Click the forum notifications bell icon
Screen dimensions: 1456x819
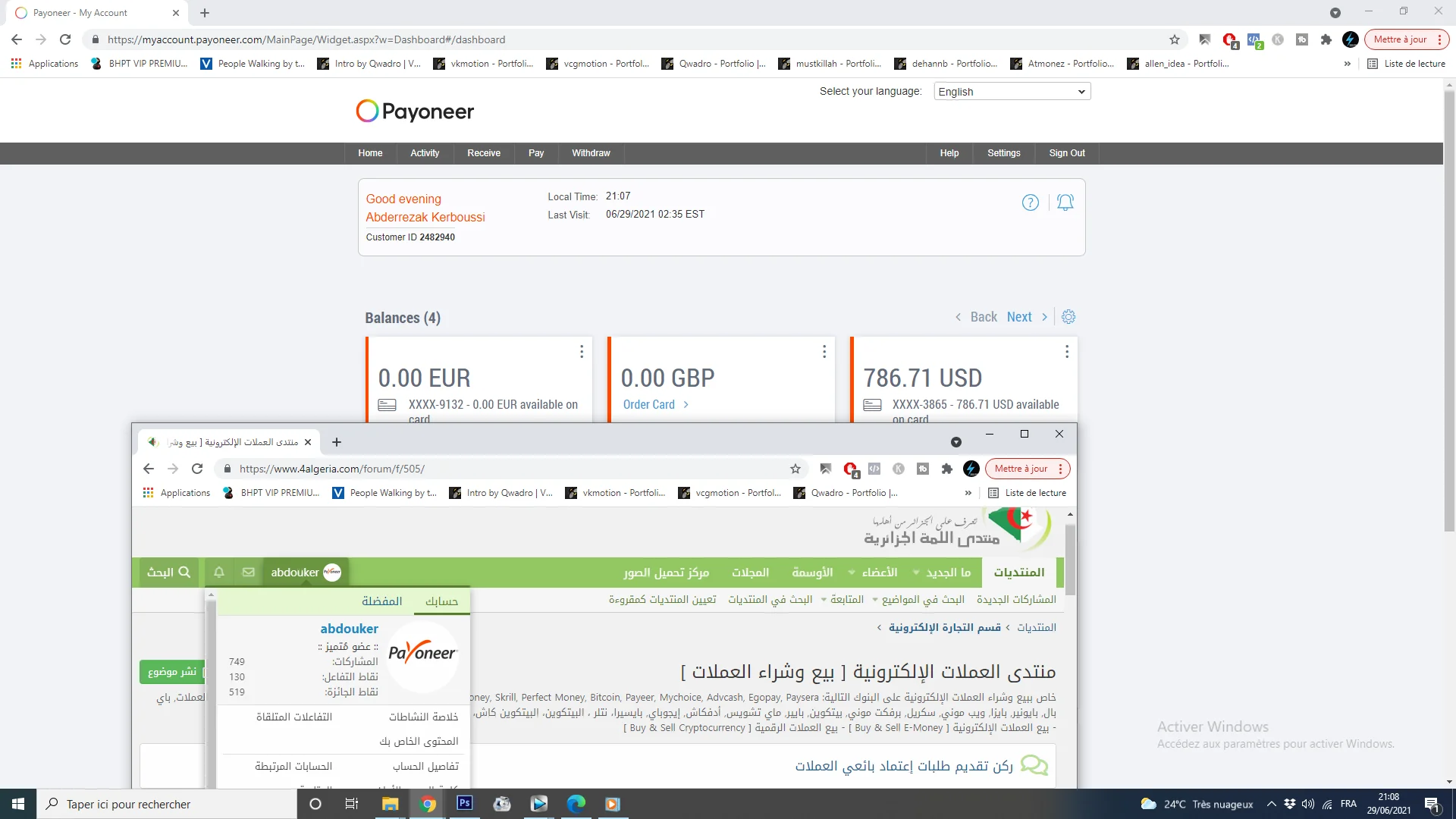(218, 573)
